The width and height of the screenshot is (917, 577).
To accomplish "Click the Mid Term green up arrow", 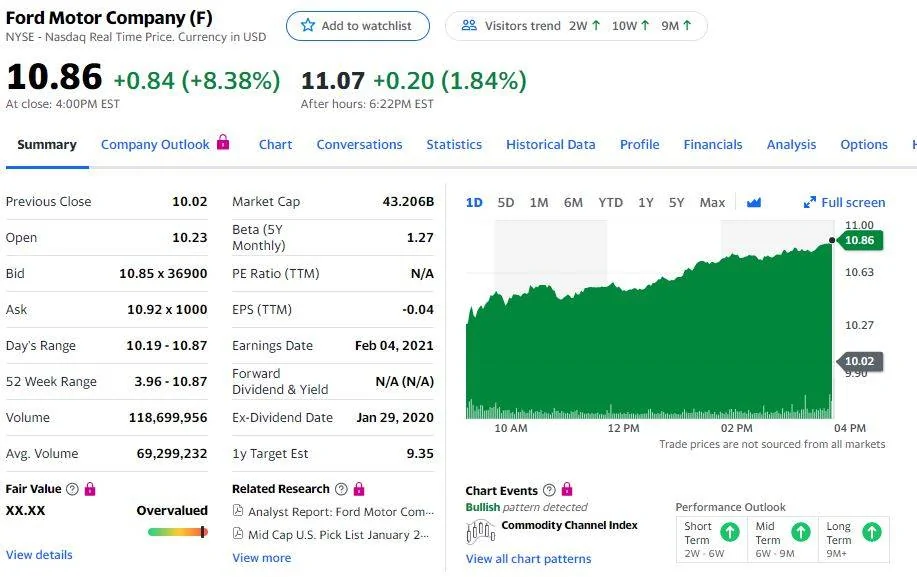I will (801, 532).
